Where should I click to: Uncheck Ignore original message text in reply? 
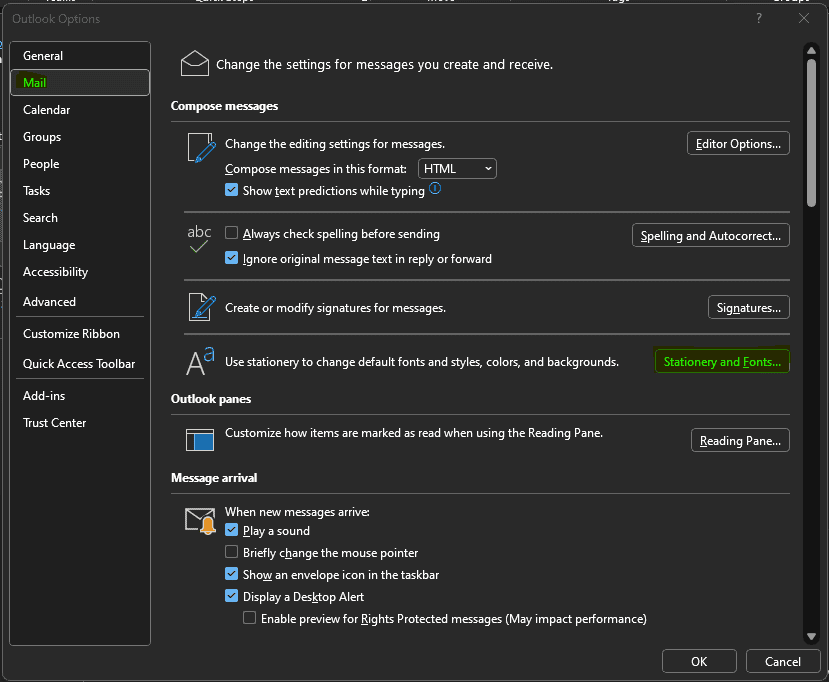pyautogui.click(x=231, y=257)
